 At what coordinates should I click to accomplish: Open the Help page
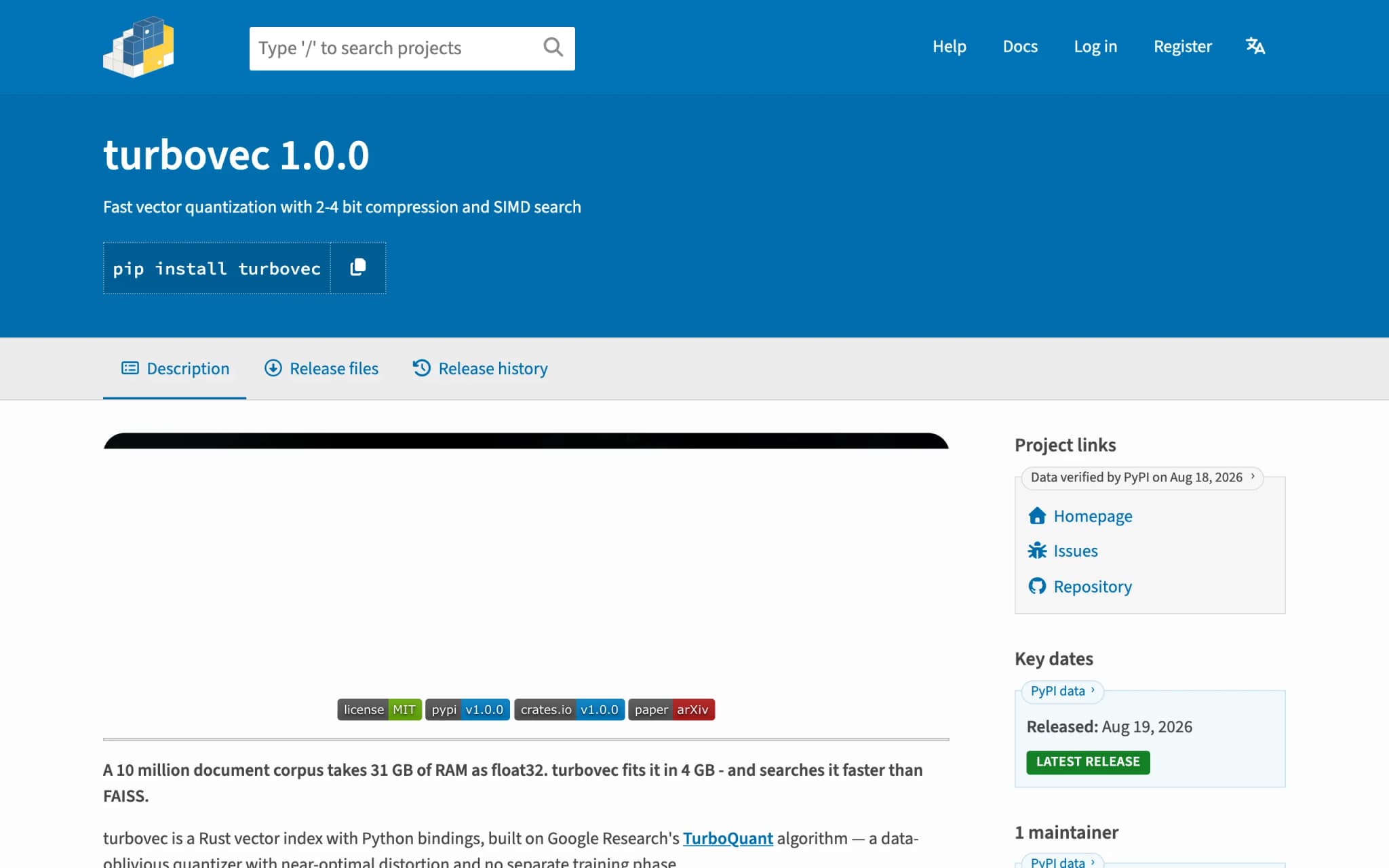pyautogui.click(x=949, y=46)
